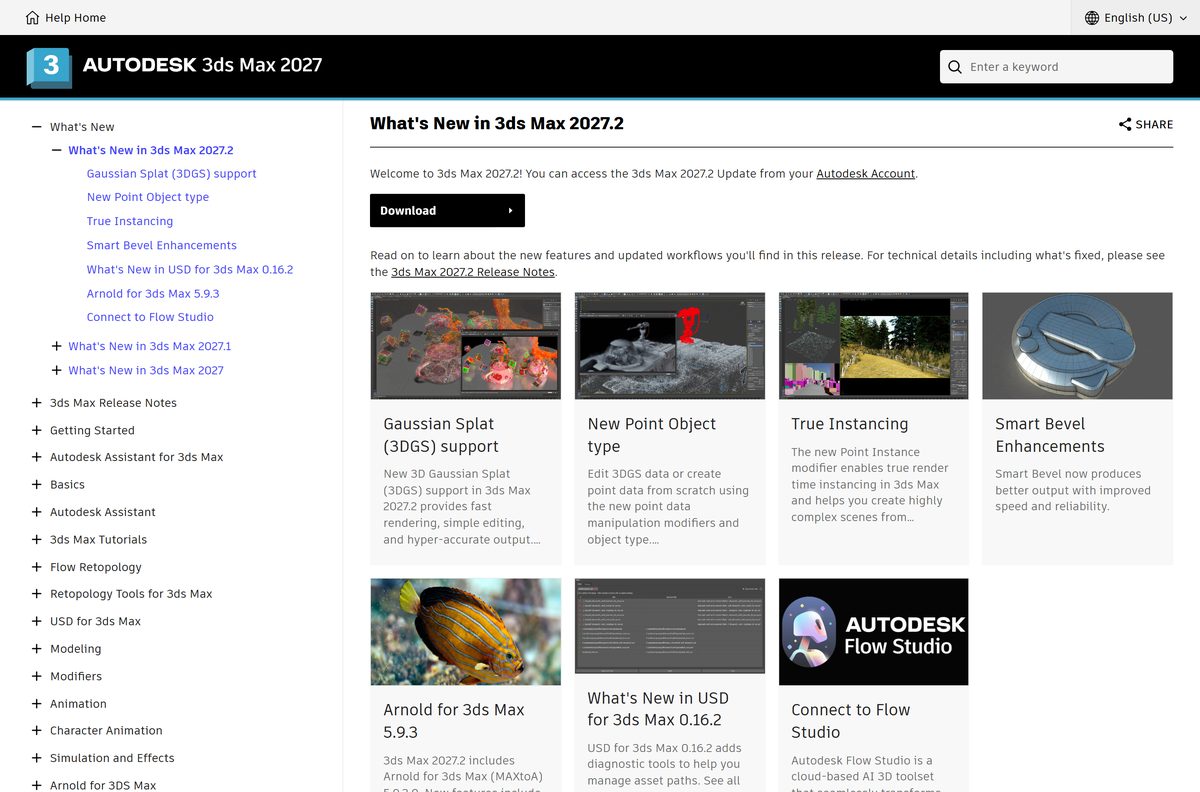Expand the Modeling section
1200x792 pixels.
pos(37,649)
